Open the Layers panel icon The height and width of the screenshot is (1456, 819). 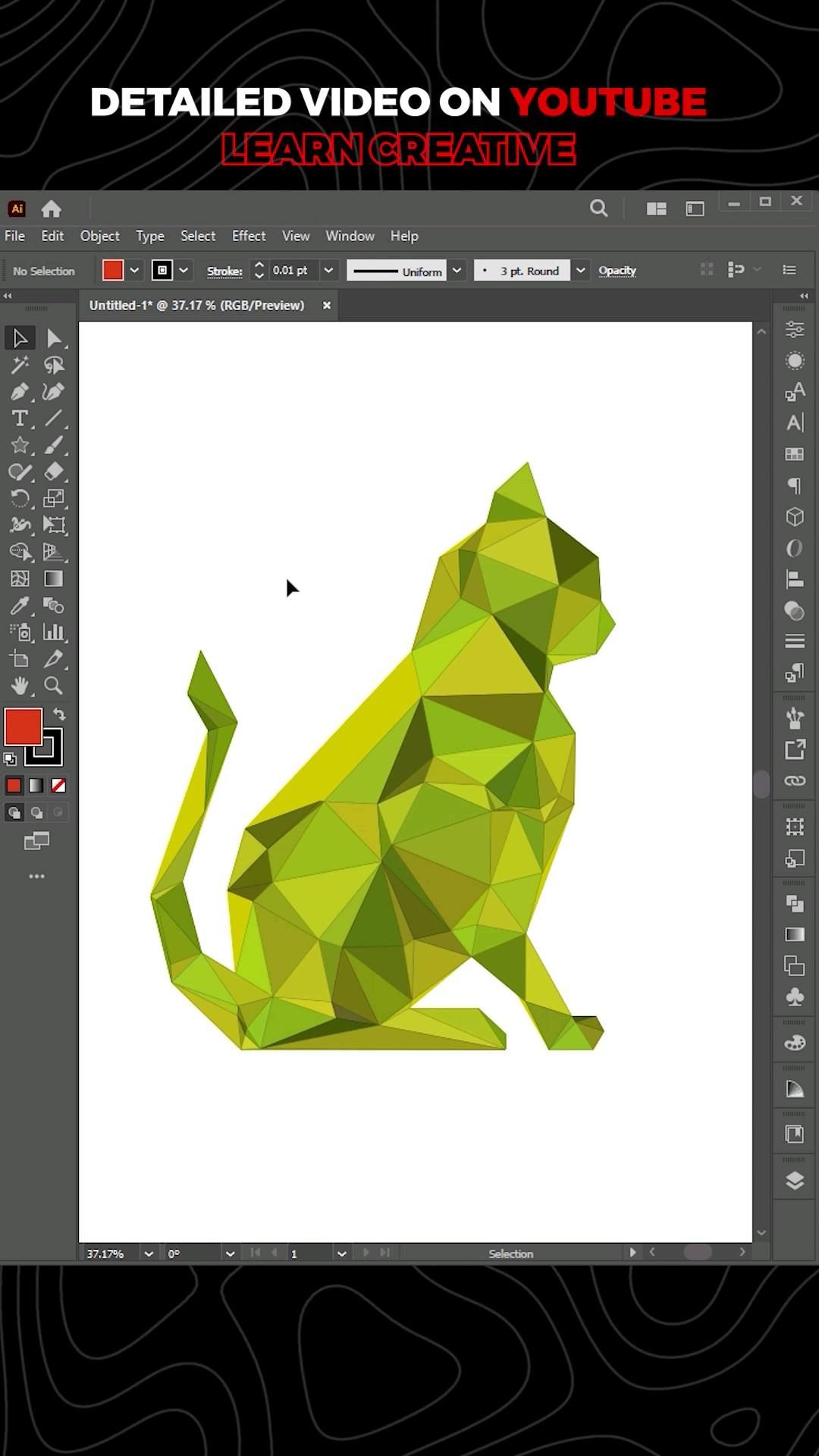[795, 1181]
